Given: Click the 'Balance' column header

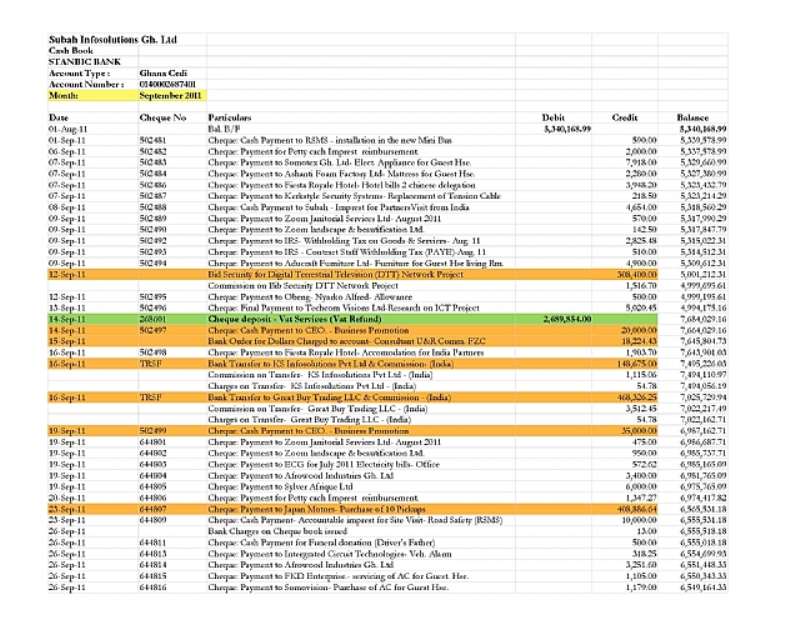Looking at the screenshot, I should point(692,117).
